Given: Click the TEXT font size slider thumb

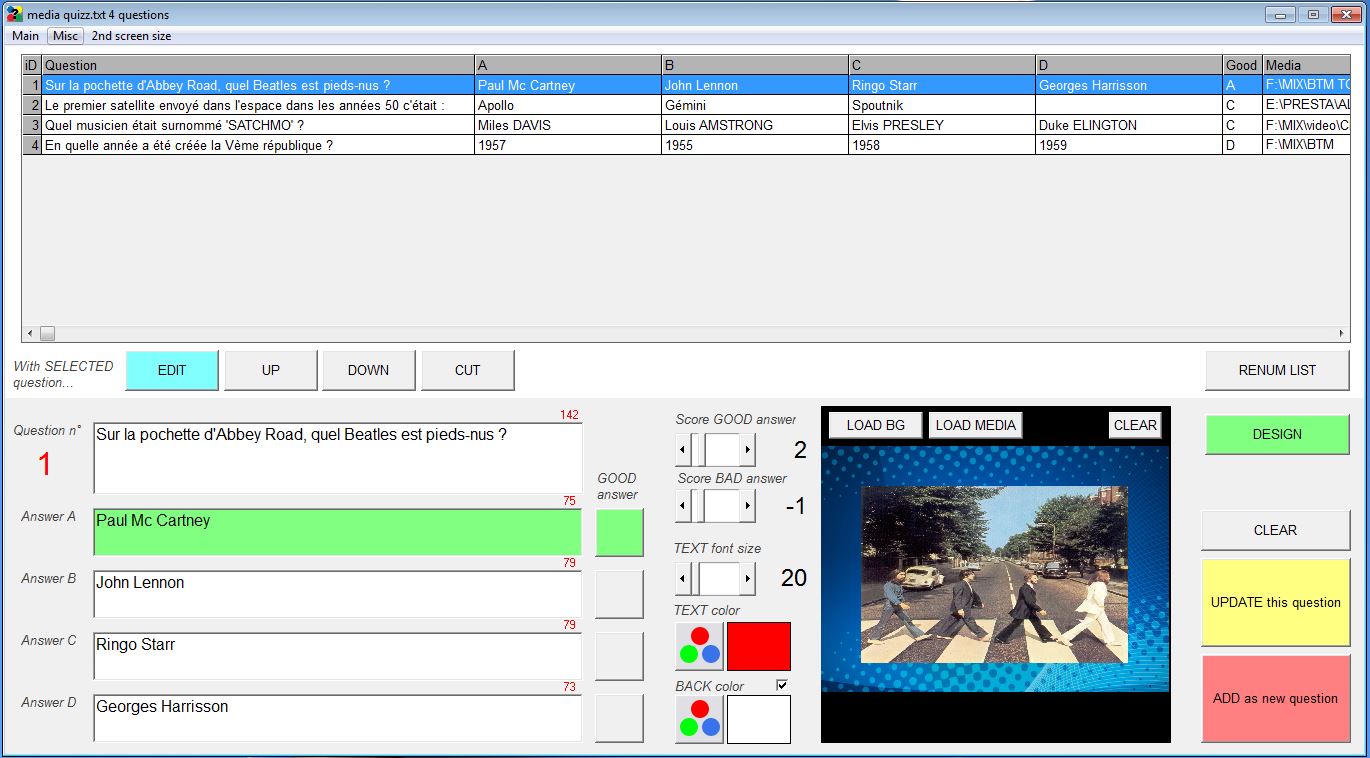Looking at the screenshot, I should click(x=694, y=578).
